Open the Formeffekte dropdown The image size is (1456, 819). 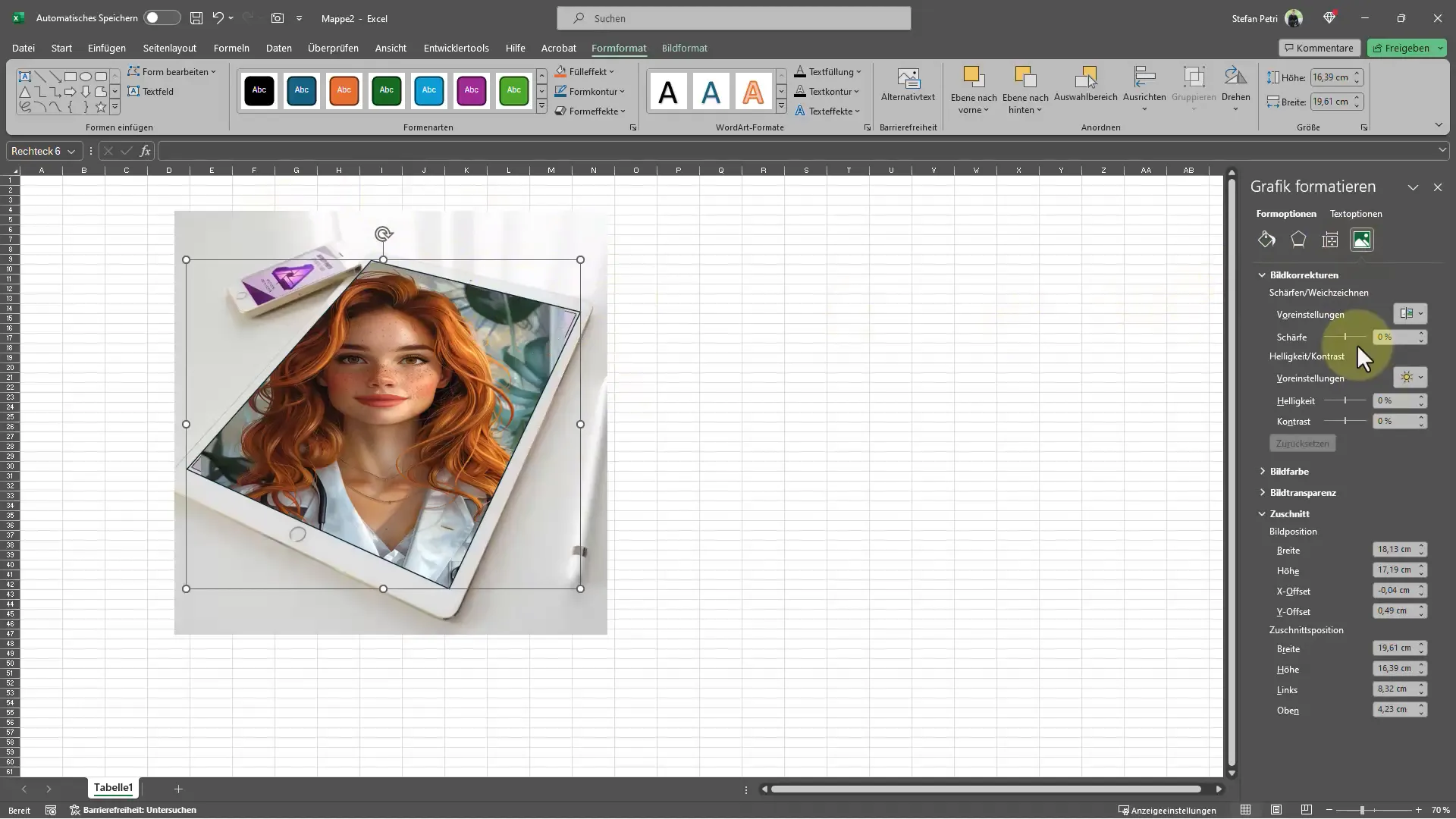[591, 111]
